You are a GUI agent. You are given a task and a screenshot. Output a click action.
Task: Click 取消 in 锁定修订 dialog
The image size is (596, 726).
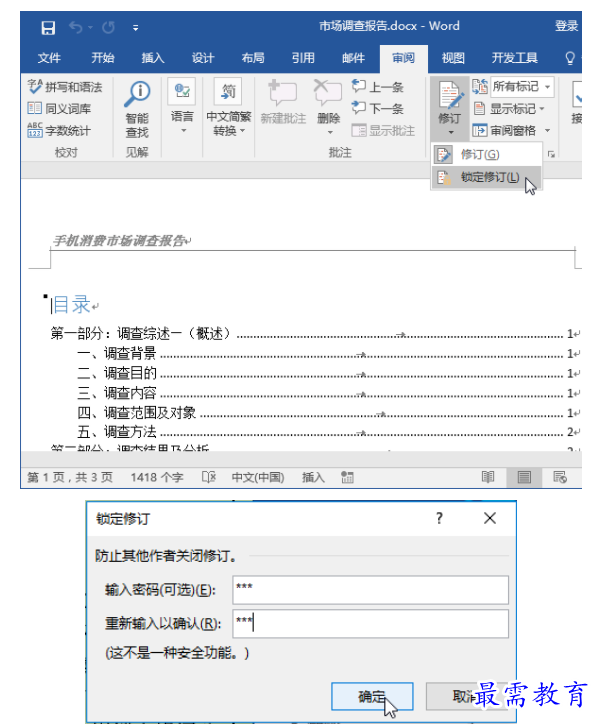[465, 696]
